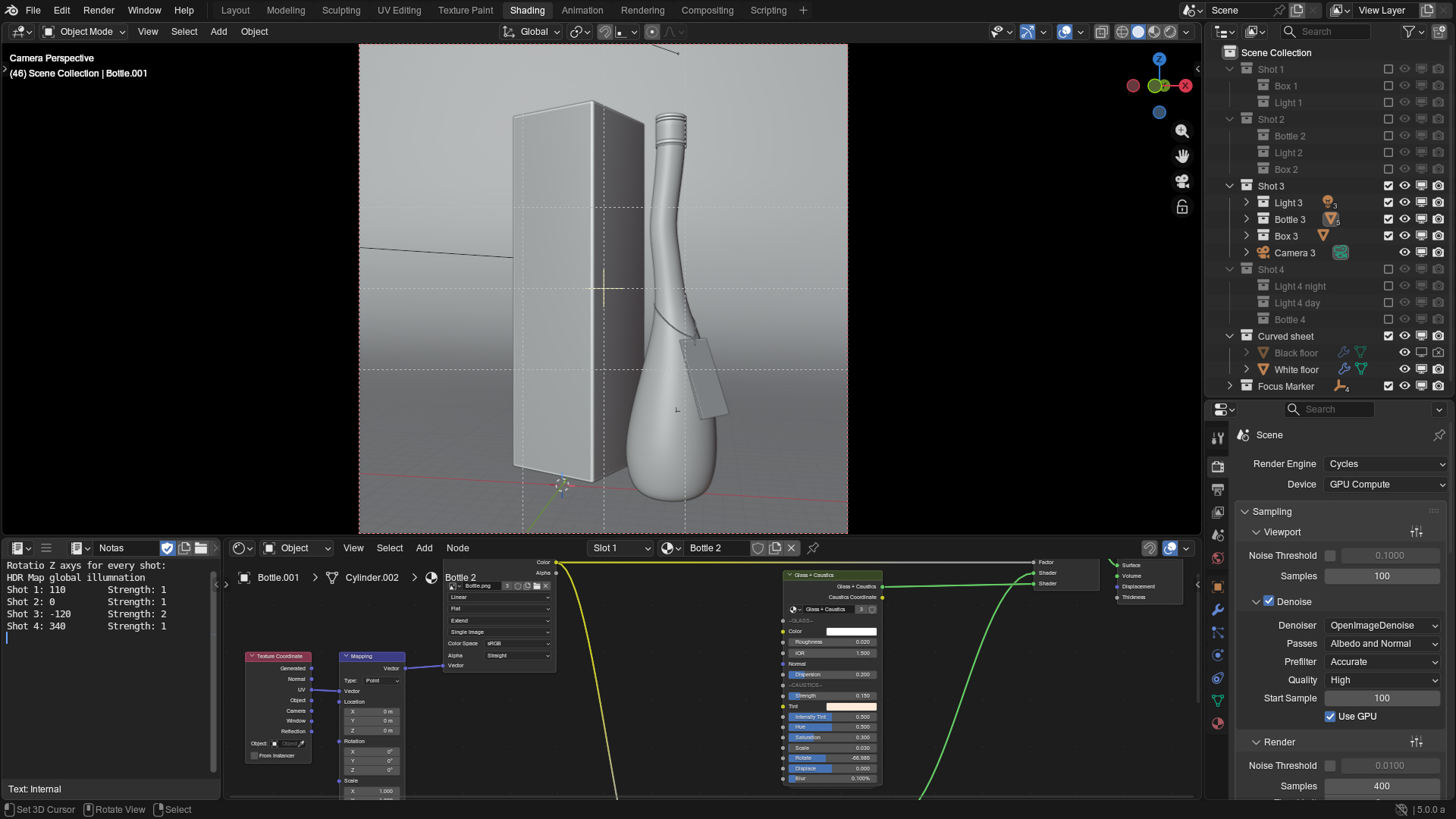Expand the Focus Marker collection

[1230, 386]
